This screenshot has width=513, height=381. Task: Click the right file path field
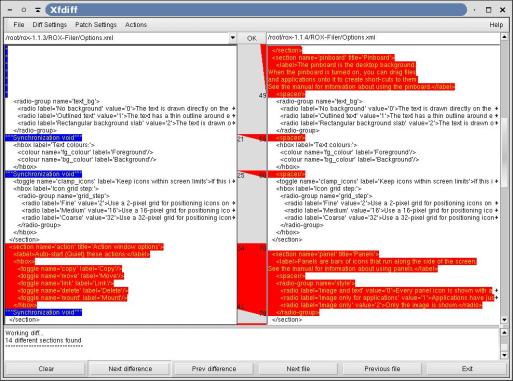(x=383, y=38)
